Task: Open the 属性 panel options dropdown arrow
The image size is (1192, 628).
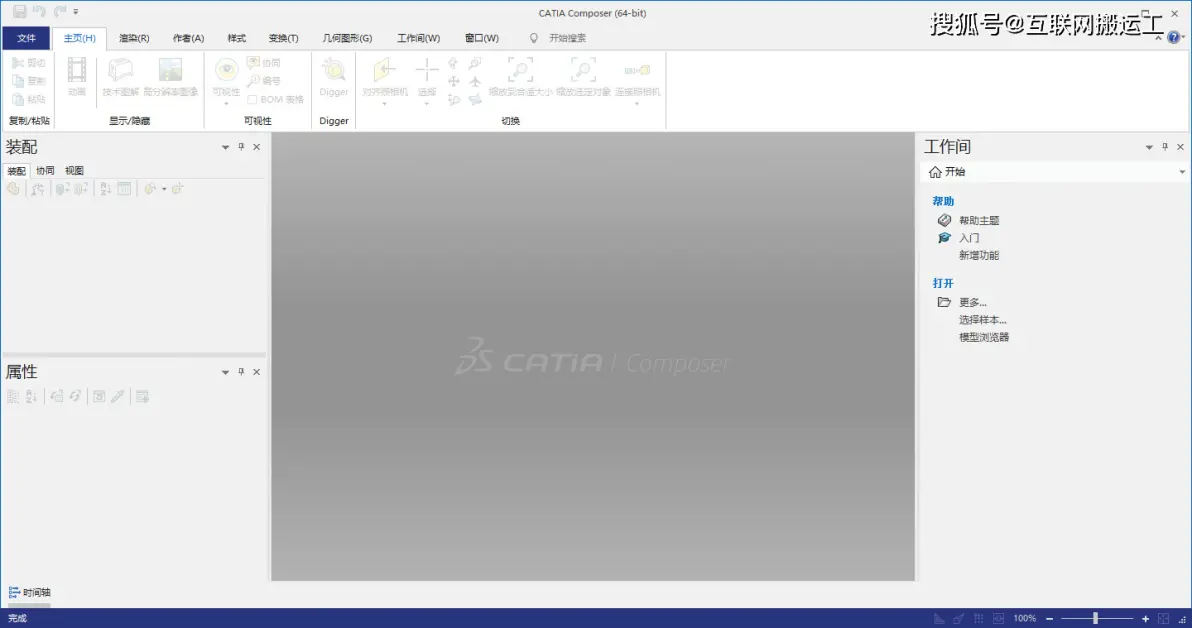Action: tap(225, 373)
